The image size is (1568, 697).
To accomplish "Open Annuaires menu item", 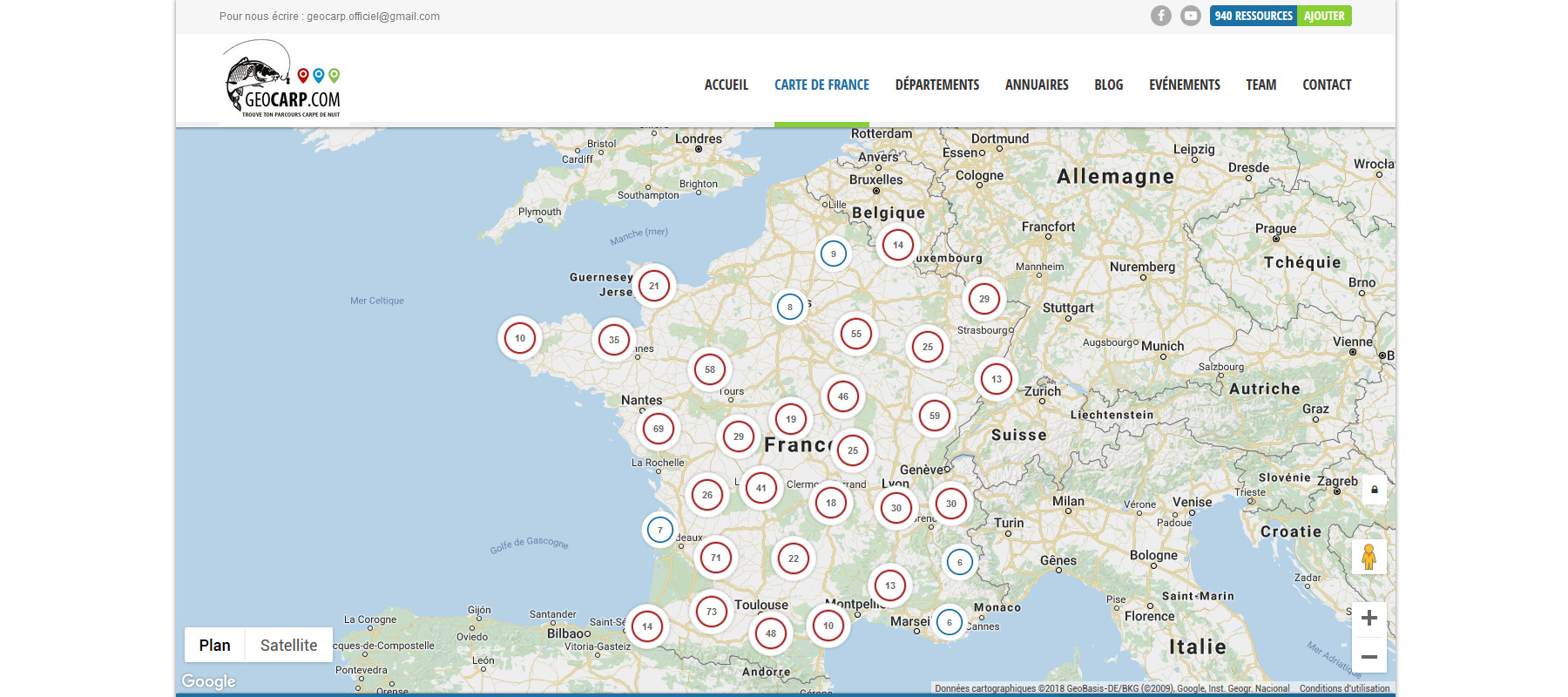I will [x=1037, y=85].
